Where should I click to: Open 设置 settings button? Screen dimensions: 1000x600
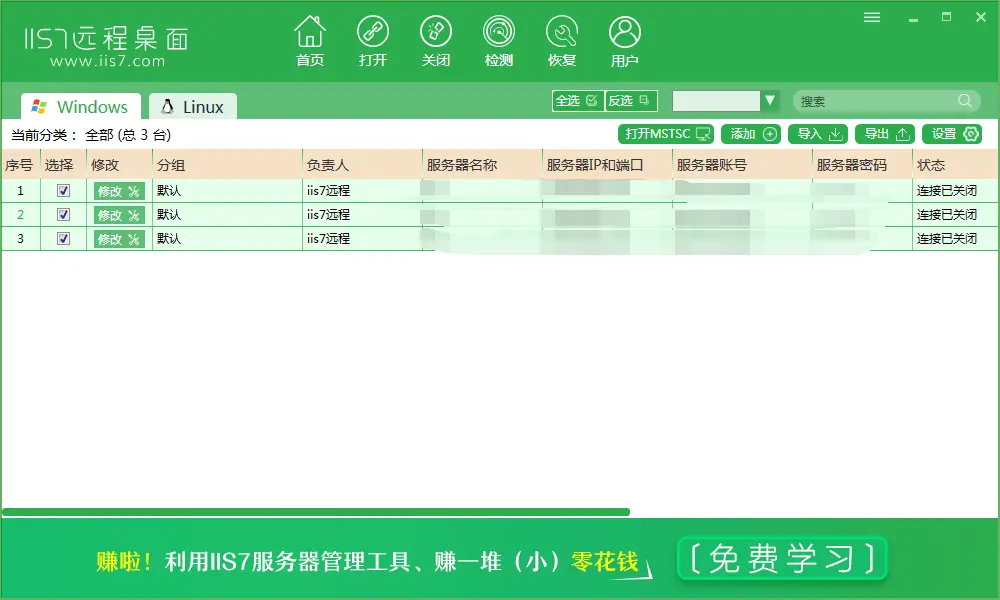pyautogui.click(x=952, y=134)
